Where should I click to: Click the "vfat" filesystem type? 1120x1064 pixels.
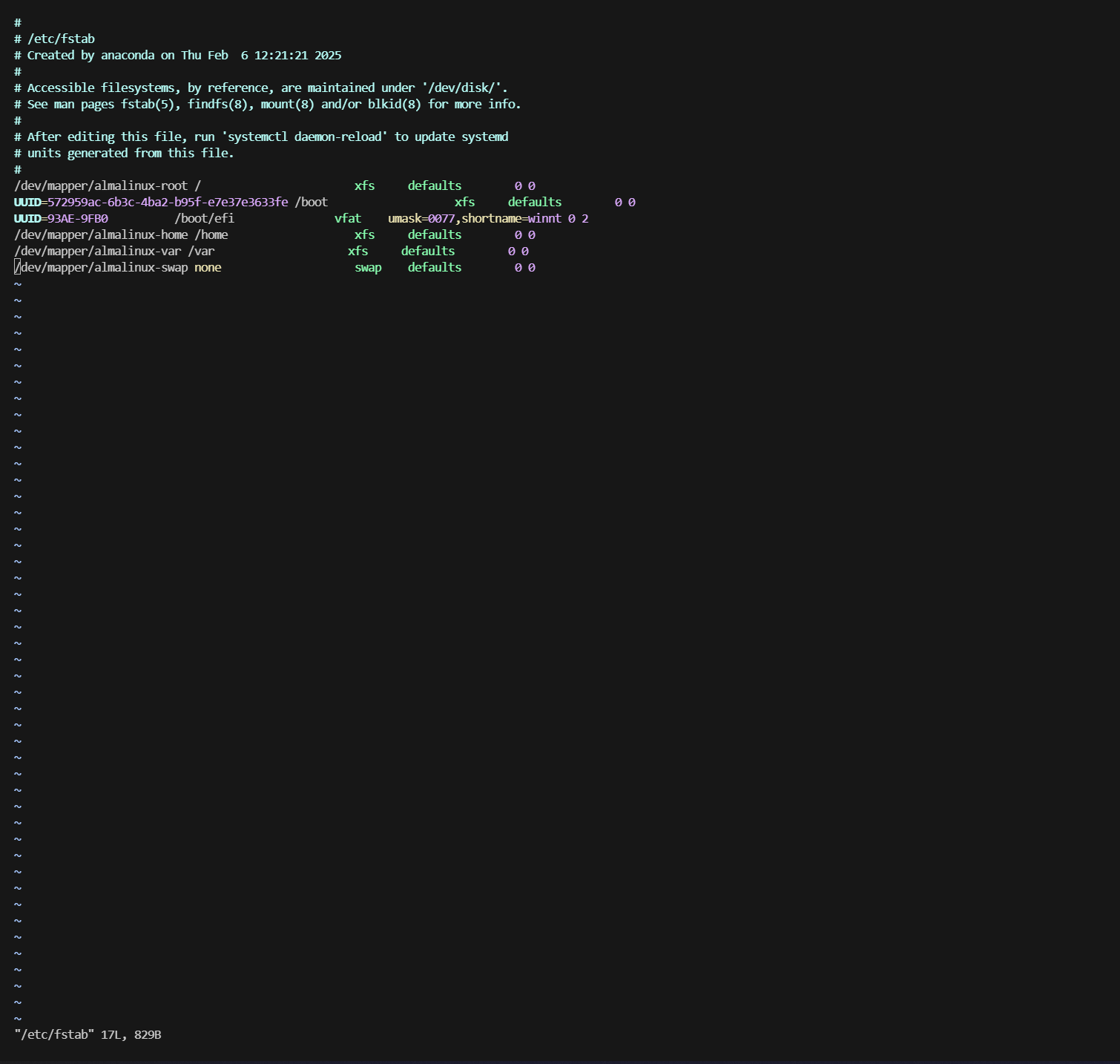[347, 218]
